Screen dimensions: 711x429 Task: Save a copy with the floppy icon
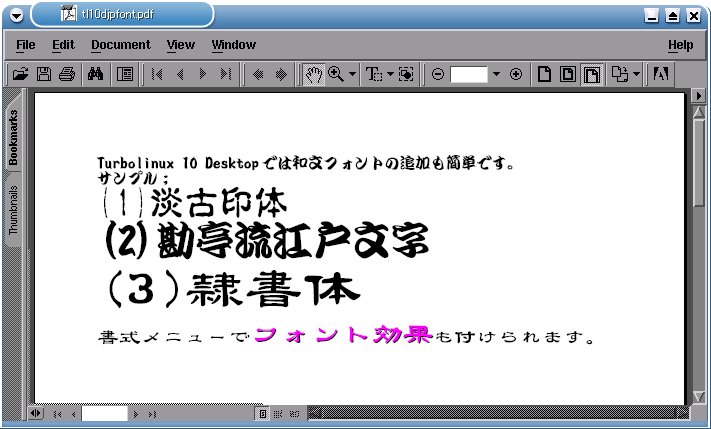pyautogui.click(x=44, y=74)
